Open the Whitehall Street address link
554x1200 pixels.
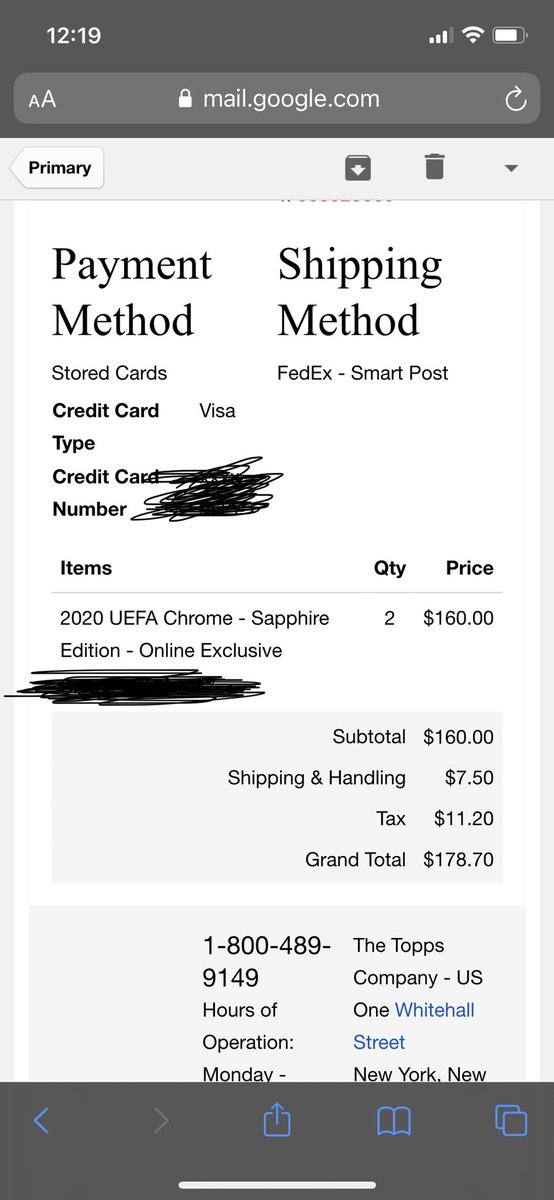click(414, 1026)
